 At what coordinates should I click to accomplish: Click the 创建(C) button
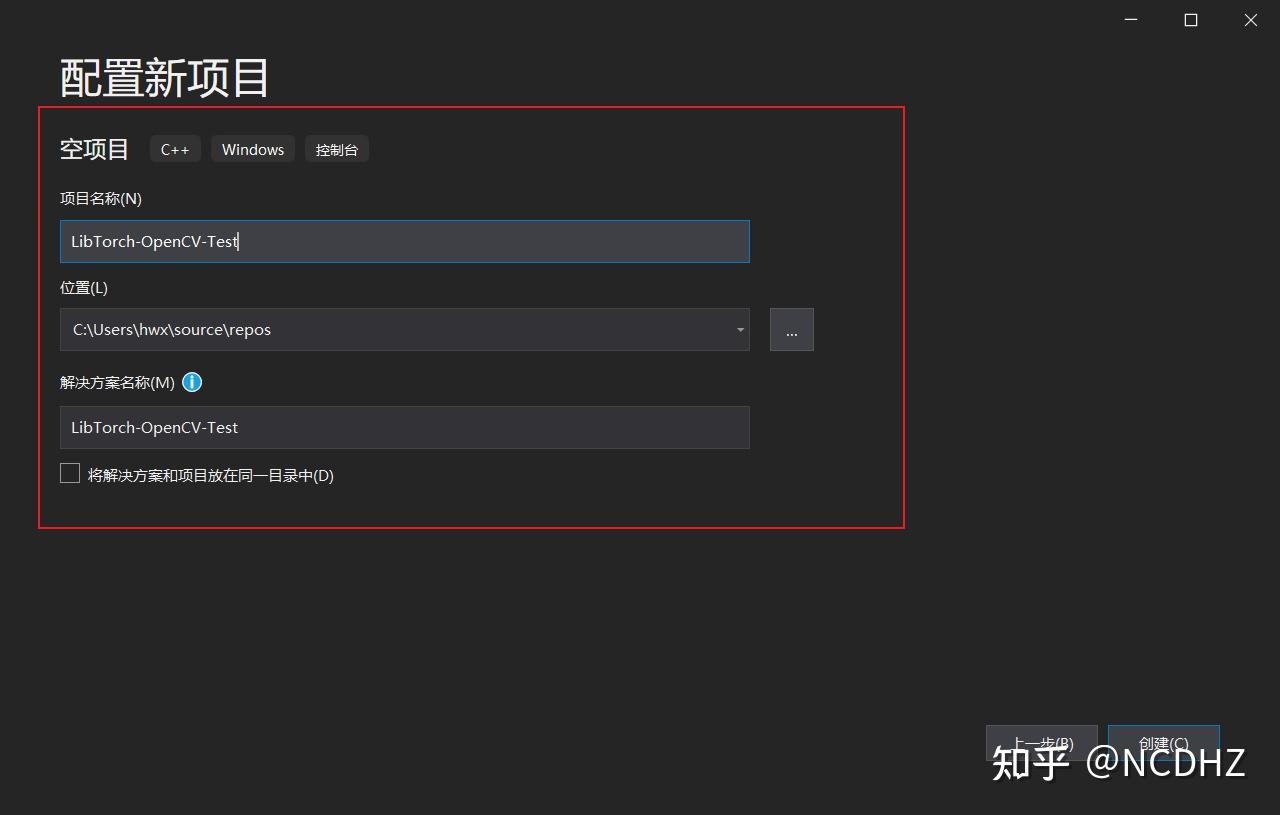click(1163, 743)
